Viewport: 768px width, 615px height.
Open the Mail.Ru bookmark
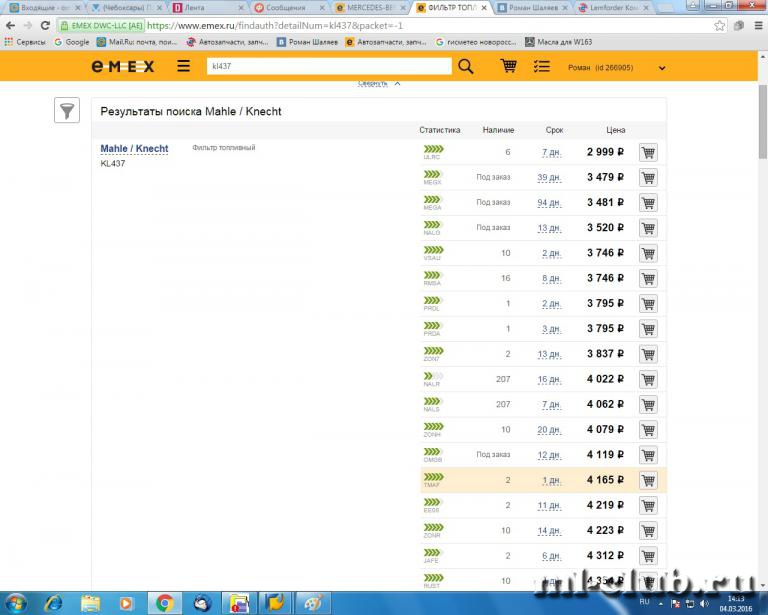pyautogui.click(x=137, y=42)
